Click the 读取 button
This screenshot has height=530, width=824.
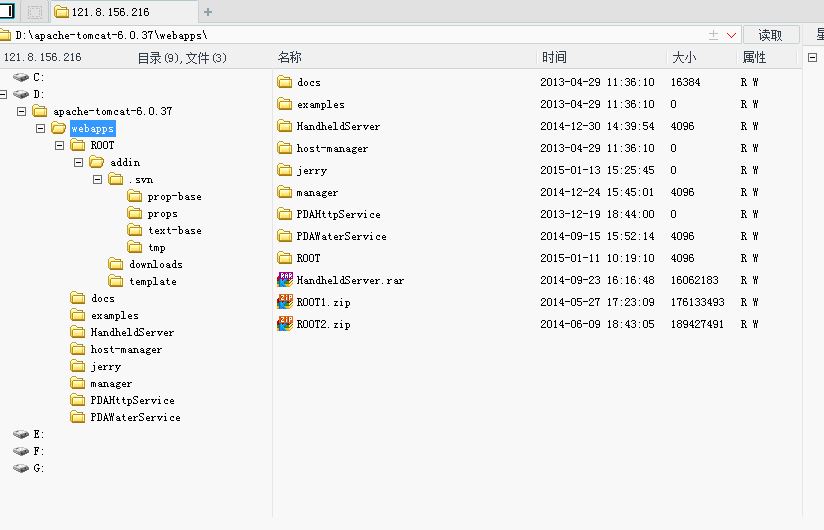point(771,35)
